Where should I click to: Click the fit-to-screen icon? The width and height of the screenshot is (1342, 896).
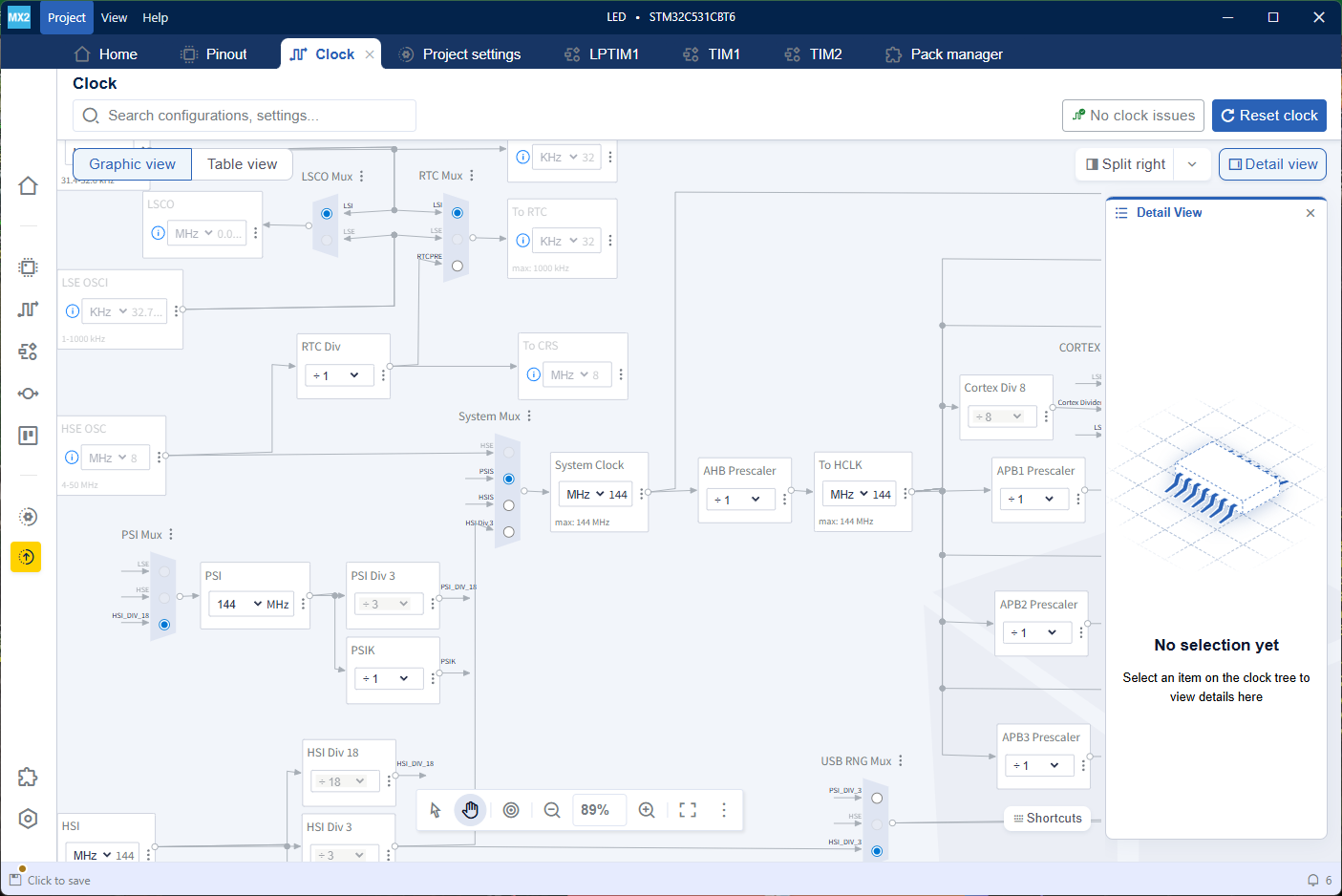688,810
